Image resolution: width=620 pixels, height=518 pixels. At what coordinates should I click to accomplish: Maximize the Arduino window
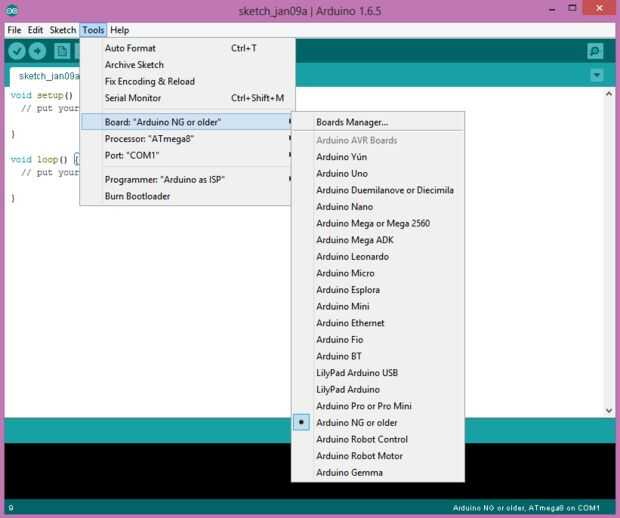pos(572,8)
